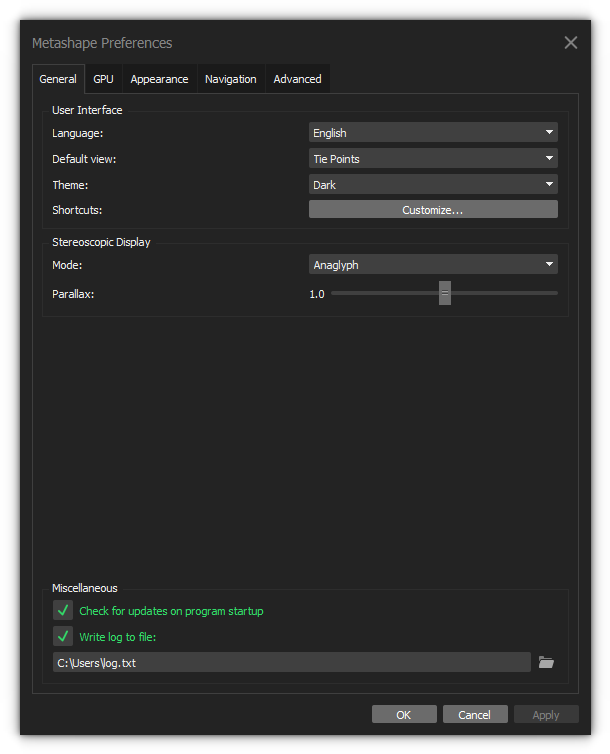Click the Metashape Preferences window title

102,43
